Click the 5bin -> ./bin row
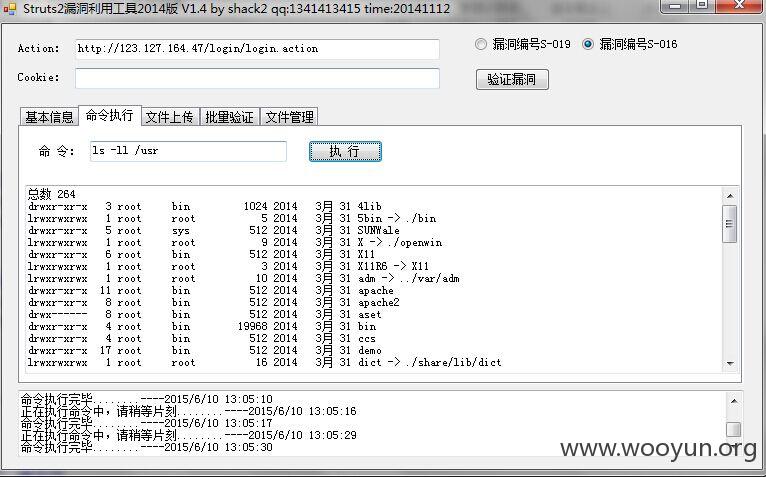Viewport: 766px width, 477px height. [x=232, y=218]
